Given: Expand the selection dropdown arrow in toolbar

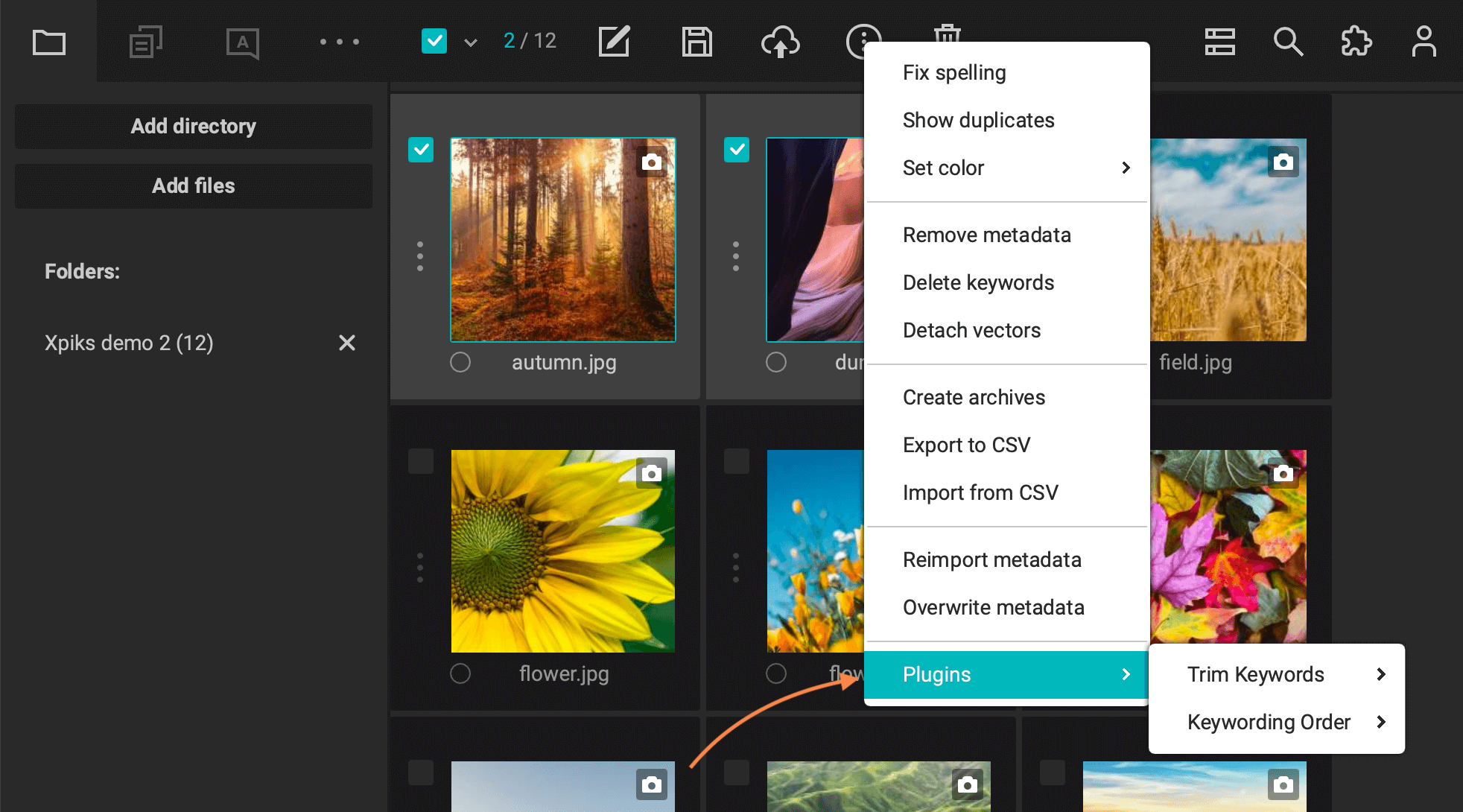Looking at the screenshot, I should [471, 42].
